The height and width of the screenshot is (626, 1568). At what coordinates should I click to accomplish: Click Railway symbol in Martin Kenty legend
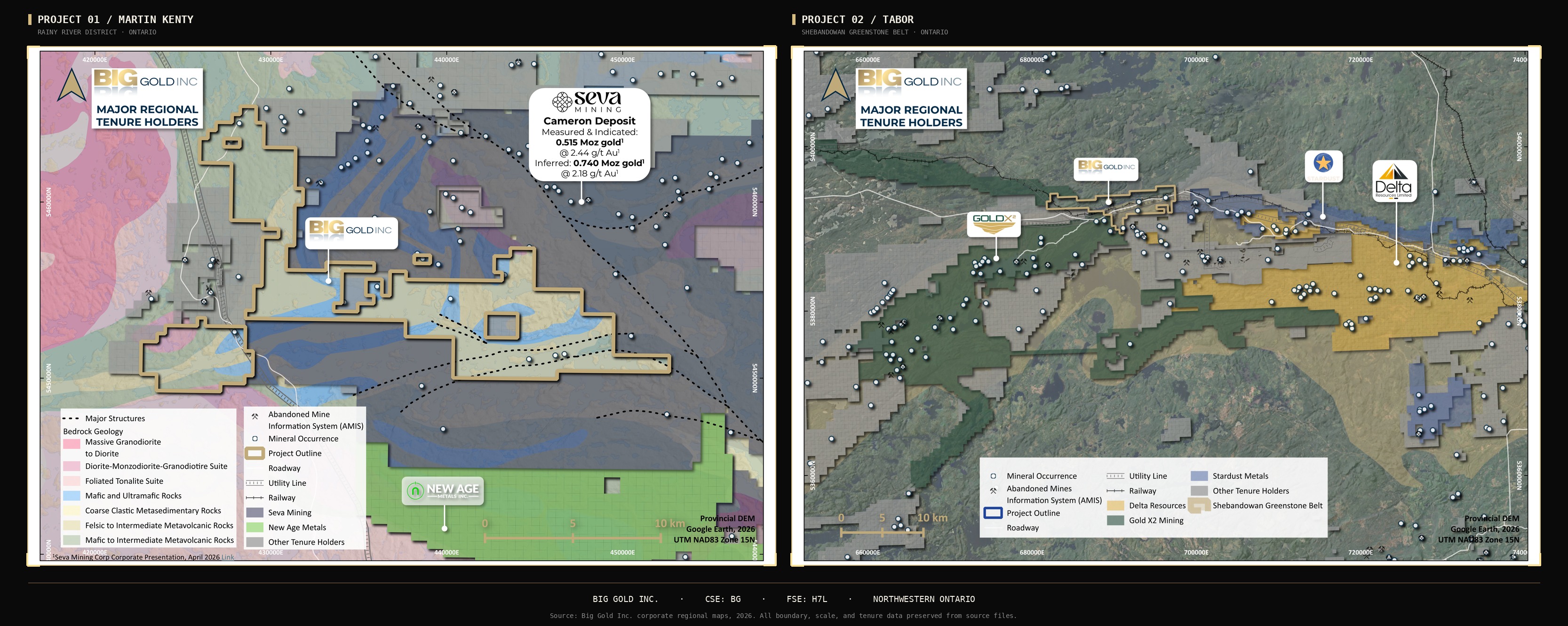(x=255, y=498)
